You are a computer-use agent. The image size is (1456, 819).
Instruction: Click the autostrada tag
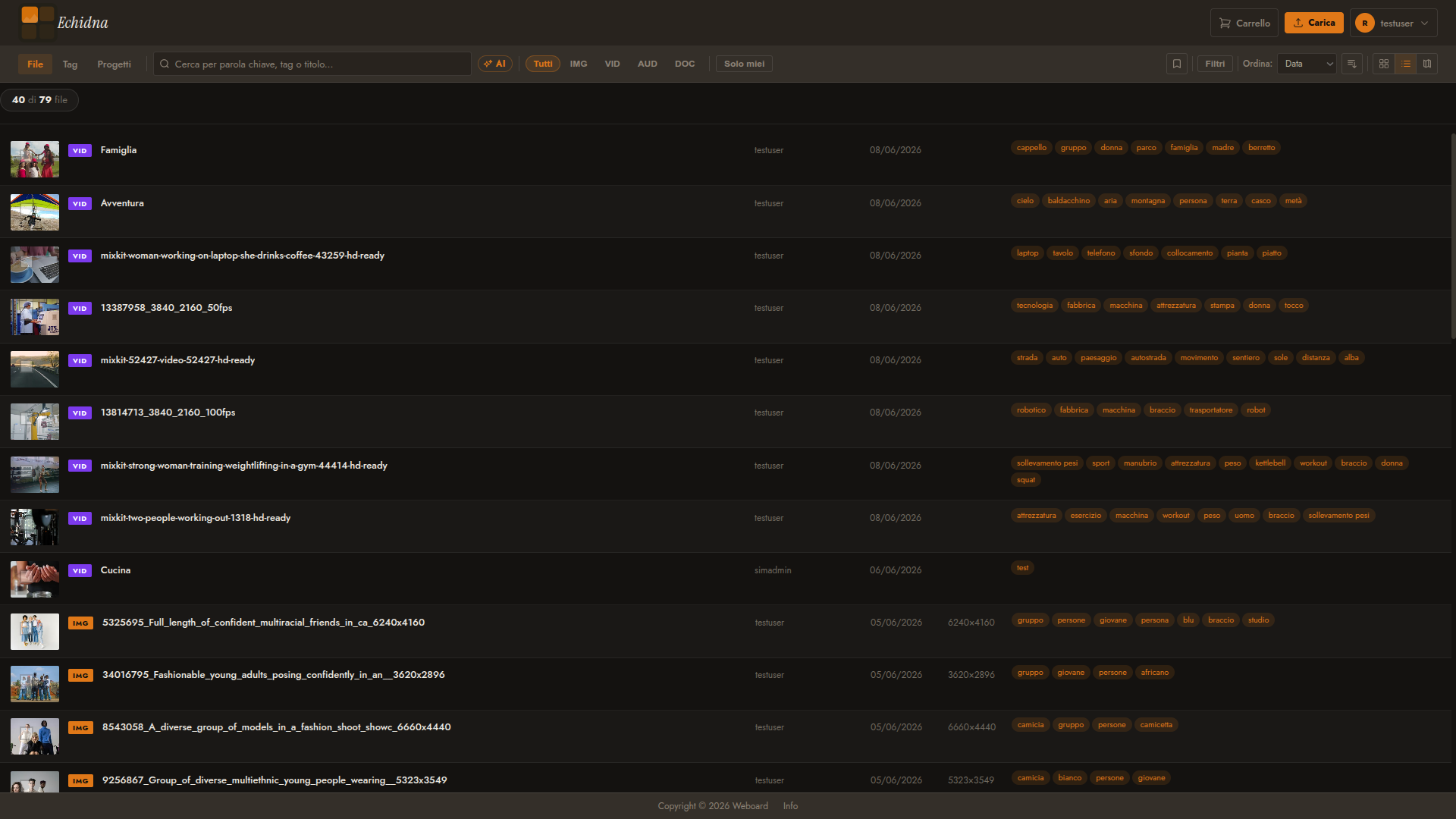click(1148, 358)
